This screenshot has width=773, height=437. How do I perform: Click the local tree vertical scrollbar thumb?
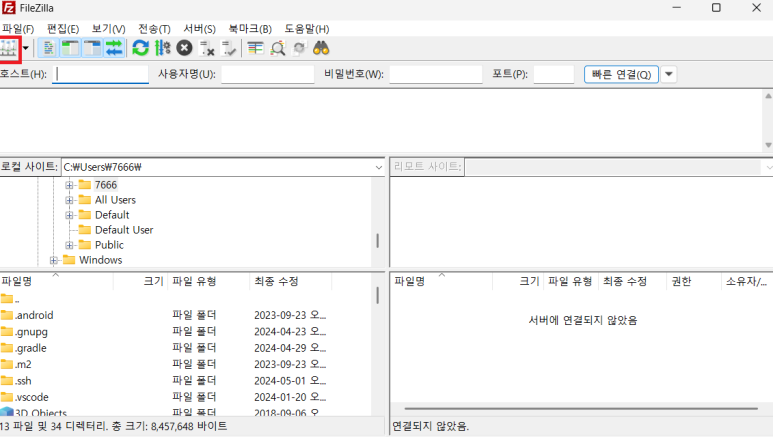378,241
